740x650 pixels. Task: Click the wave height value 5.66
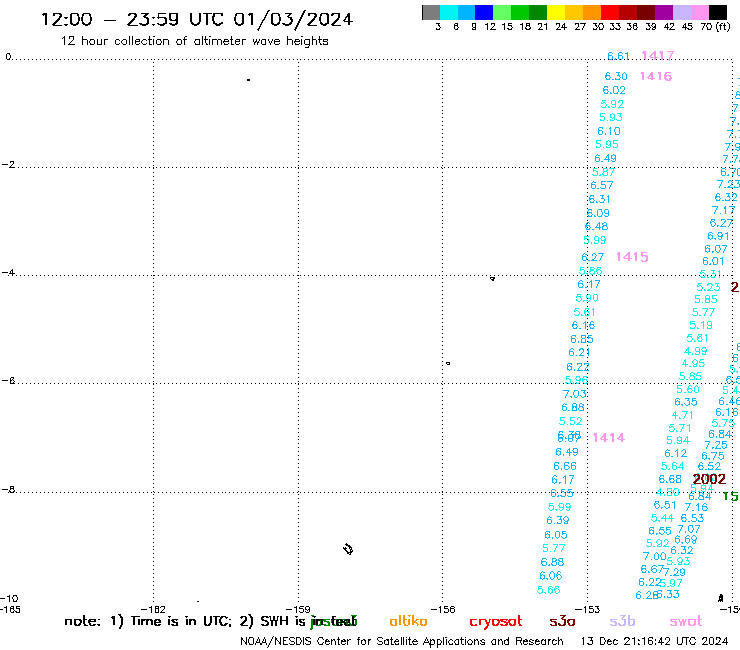(549, 590)
